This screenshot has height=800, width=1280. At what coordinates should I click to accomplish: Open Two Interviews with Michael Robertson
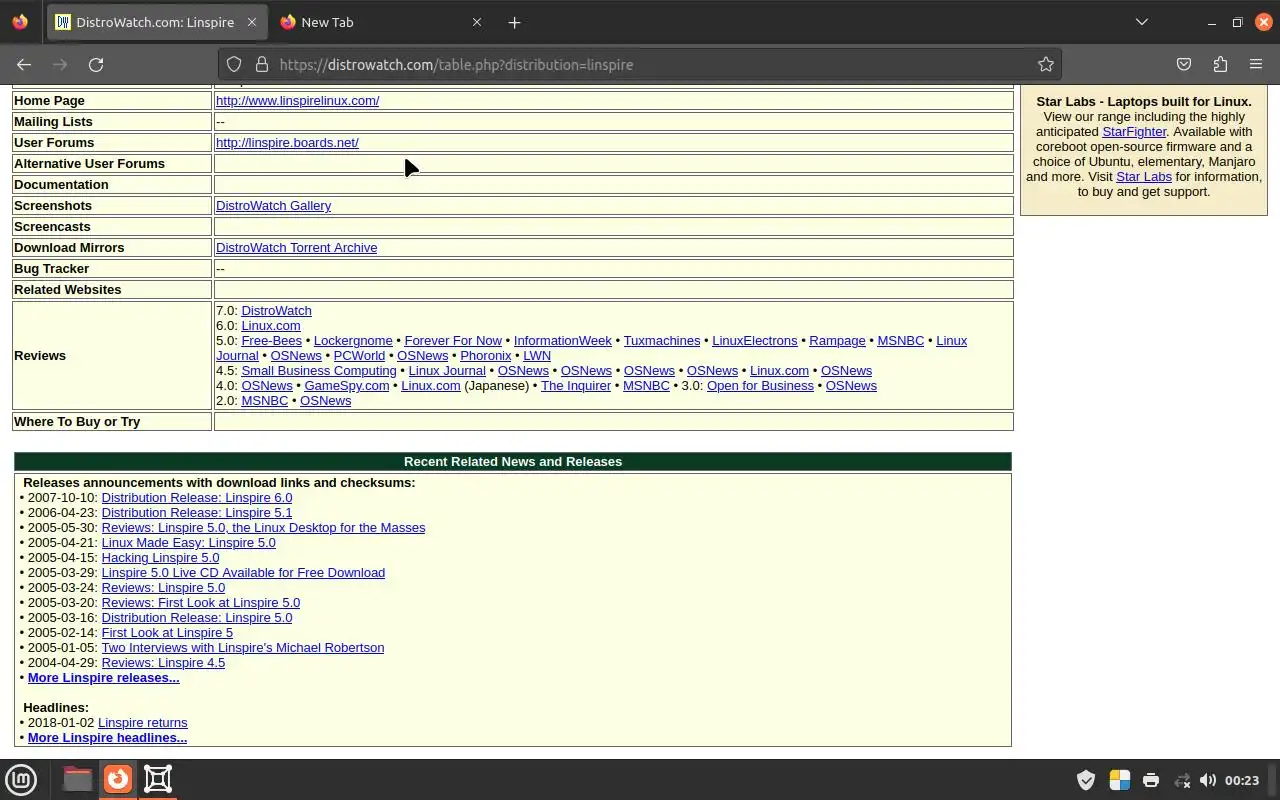click(x=243, y=648)
